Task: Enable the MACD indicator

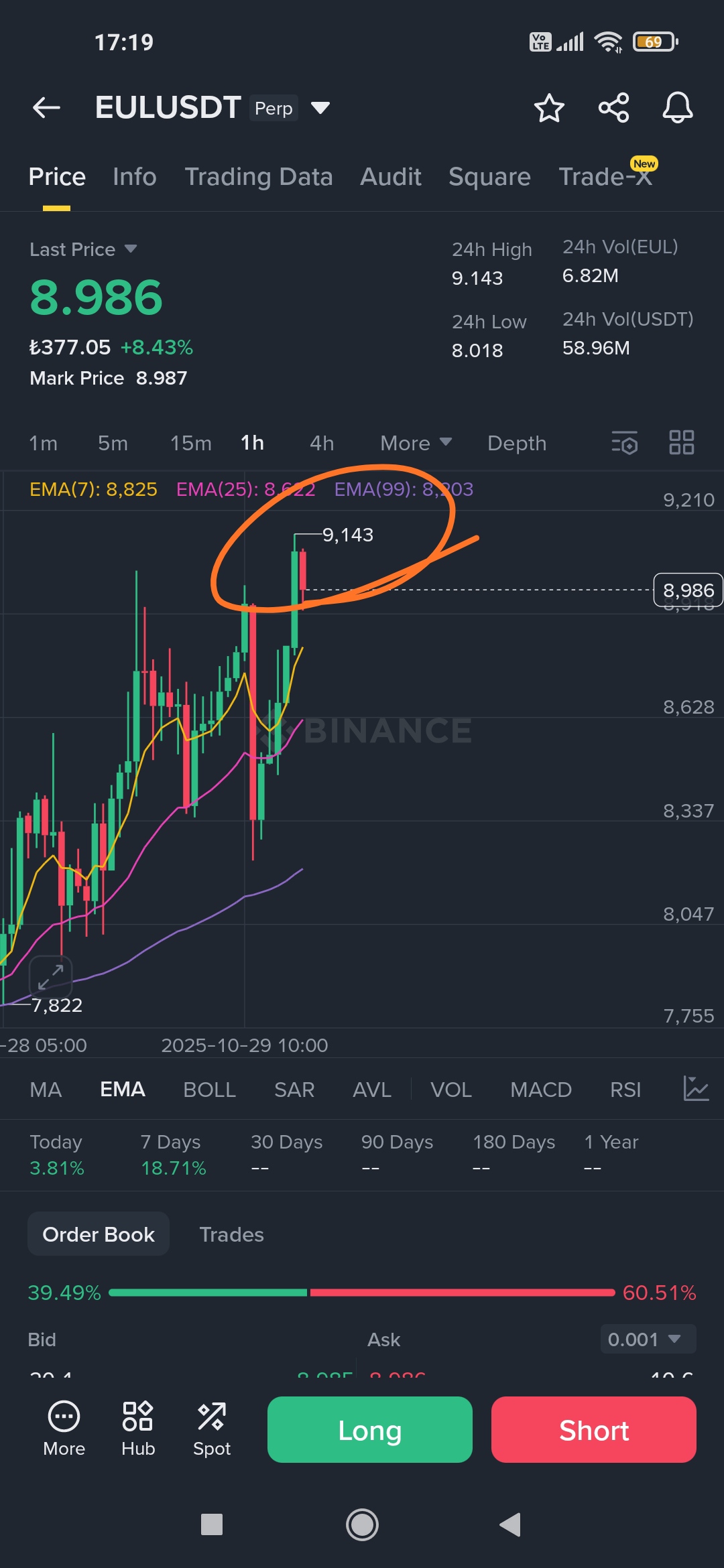Action: tap(540, 1090)
